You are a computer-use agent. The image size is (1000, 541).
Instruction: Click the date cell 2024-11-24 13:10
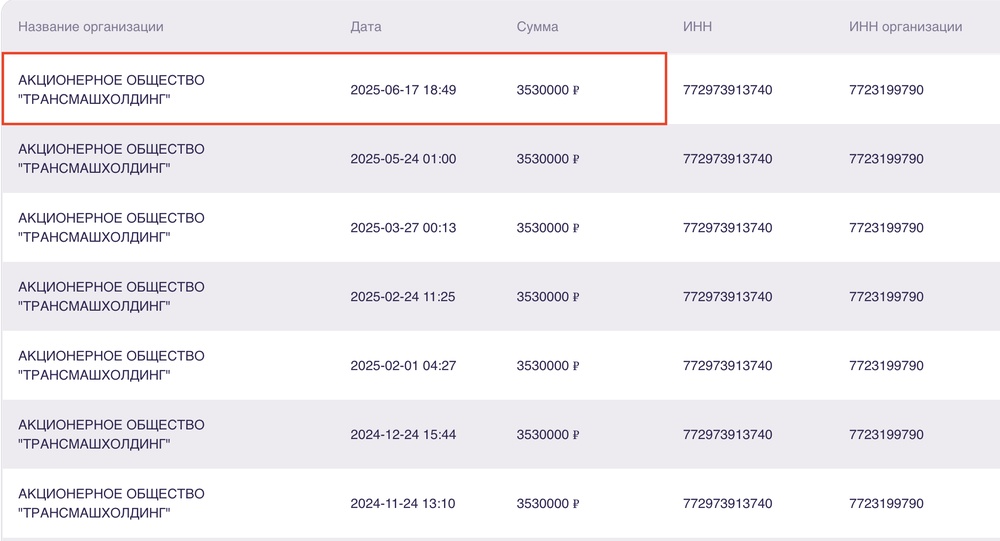pyautogui.click(x=403, y=504)
